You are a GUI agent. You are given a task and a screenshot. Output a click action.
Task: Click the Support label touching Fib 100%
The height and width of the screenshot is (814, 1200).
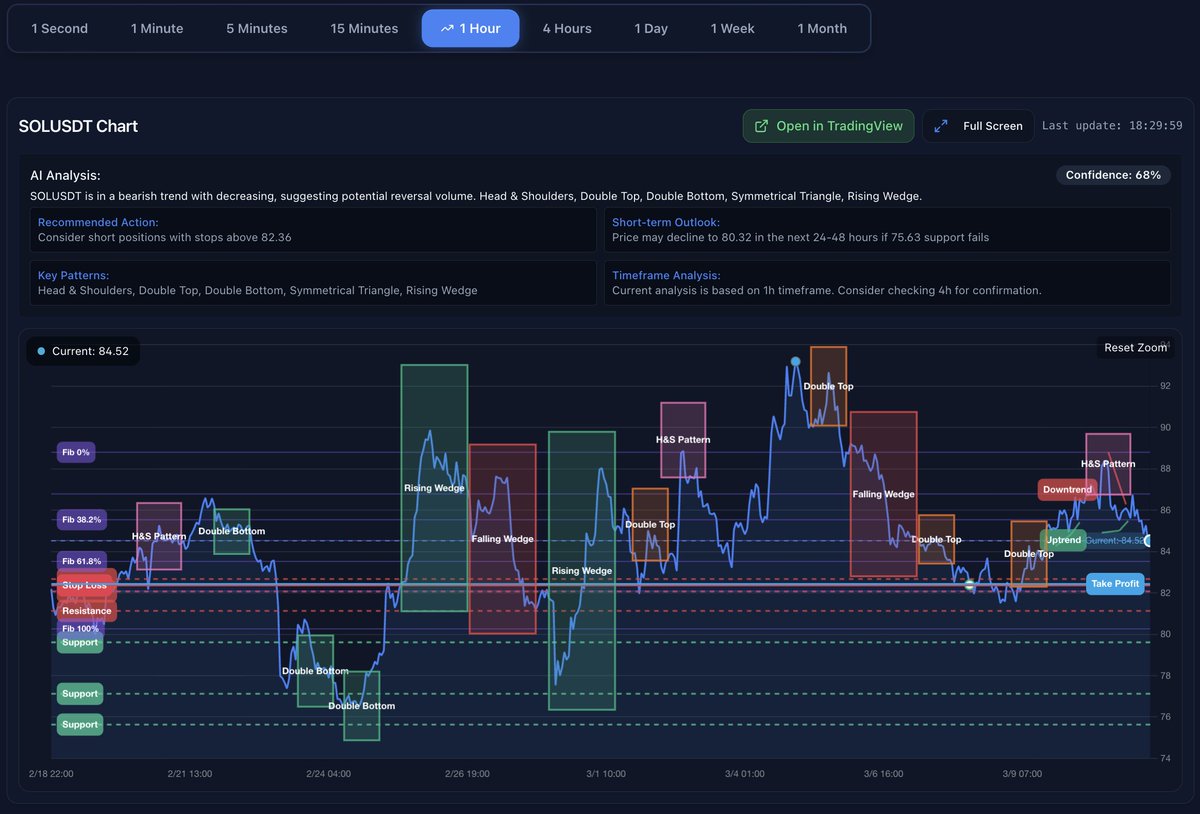tap(80, 642)
